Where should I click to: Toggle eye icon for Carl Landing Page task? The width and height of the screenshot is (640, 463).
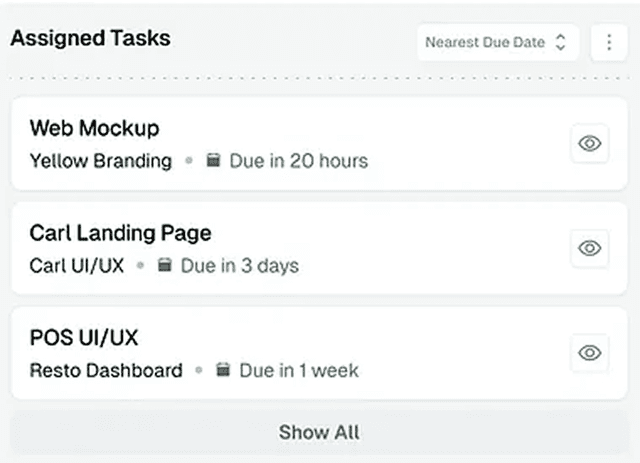coord(589,248)
